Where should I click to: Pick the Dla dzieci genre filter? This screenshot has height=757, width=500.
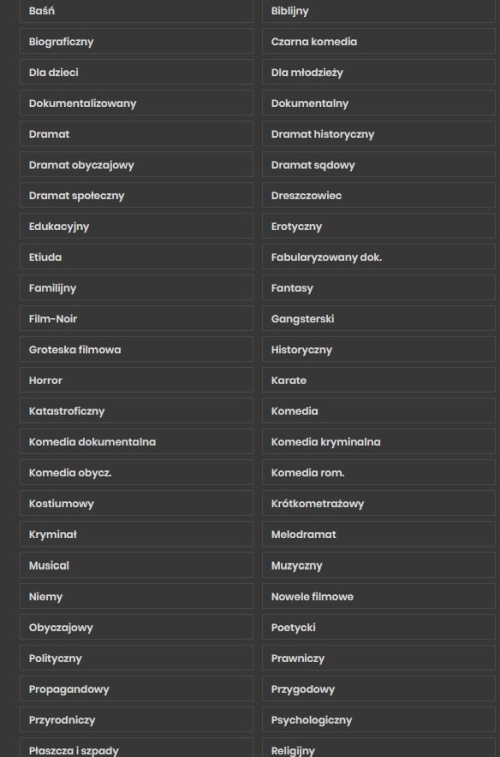(137, 72)
